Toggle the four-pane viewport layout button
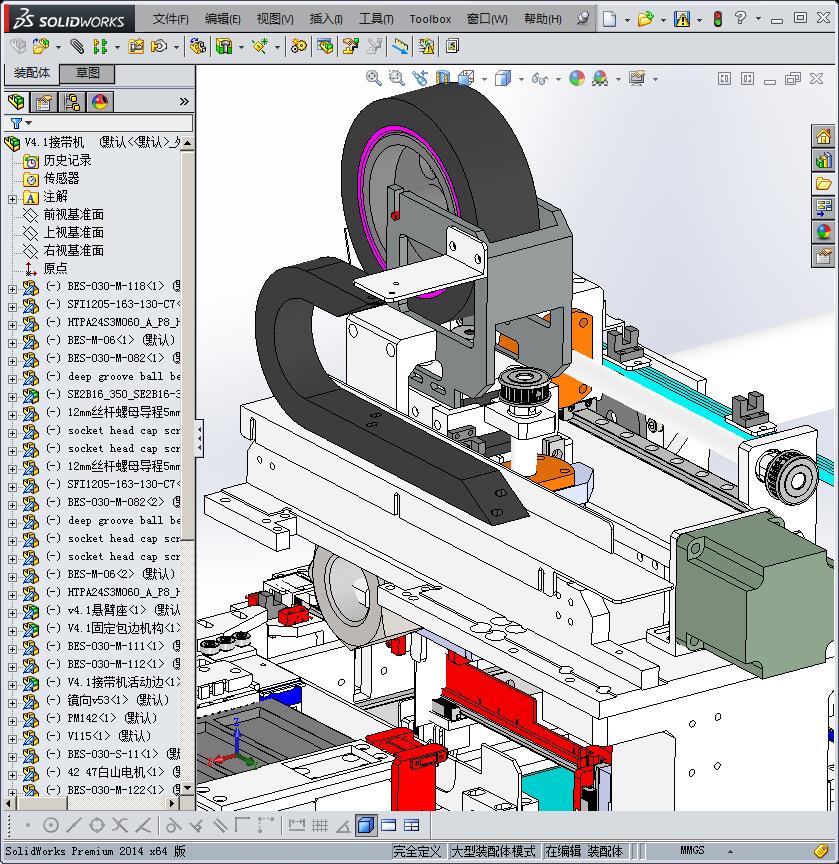 coord(411,825)
